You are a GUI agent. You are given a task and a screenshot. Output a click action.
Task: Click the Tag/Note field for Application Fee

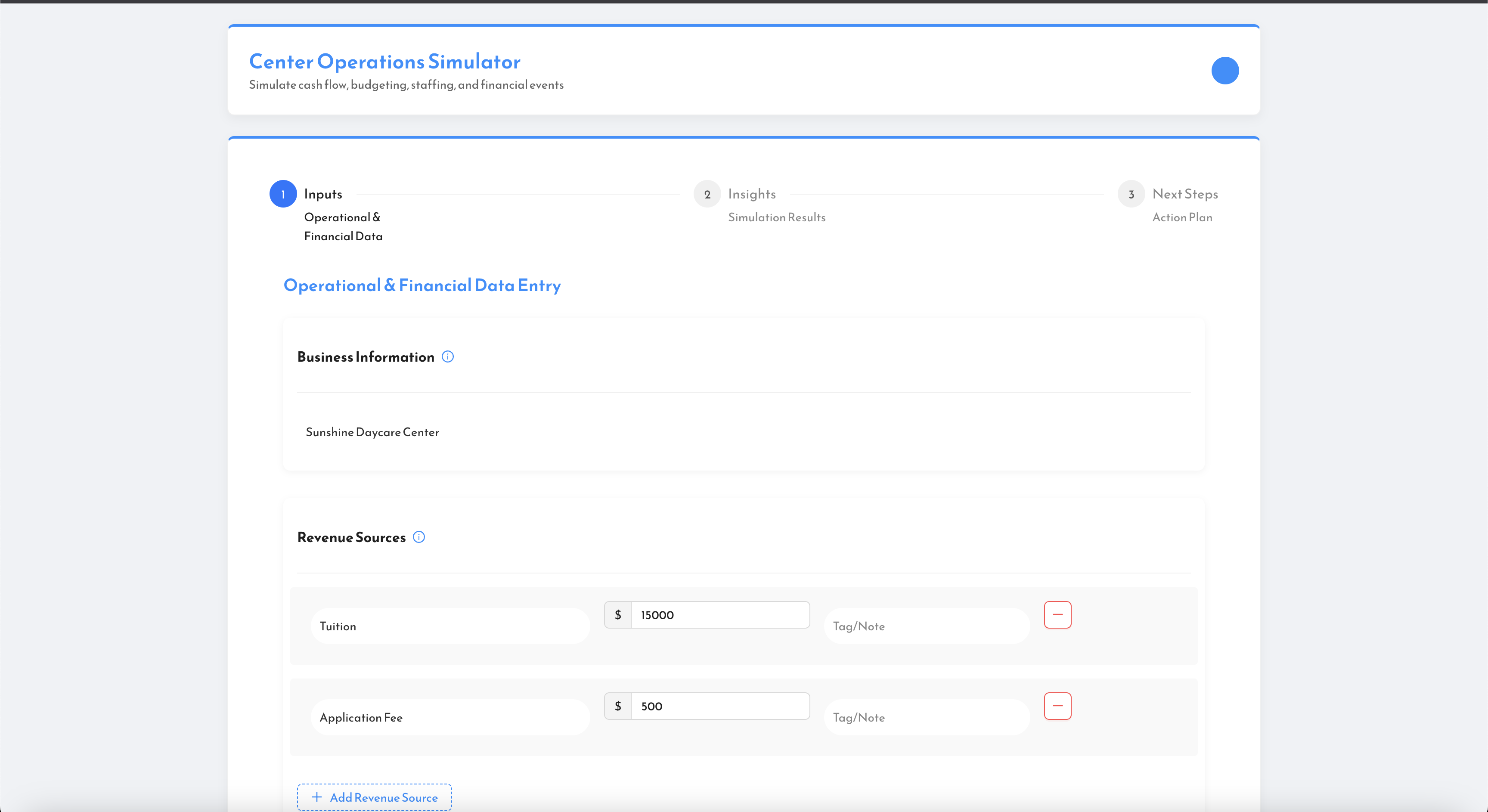(926, 717)
